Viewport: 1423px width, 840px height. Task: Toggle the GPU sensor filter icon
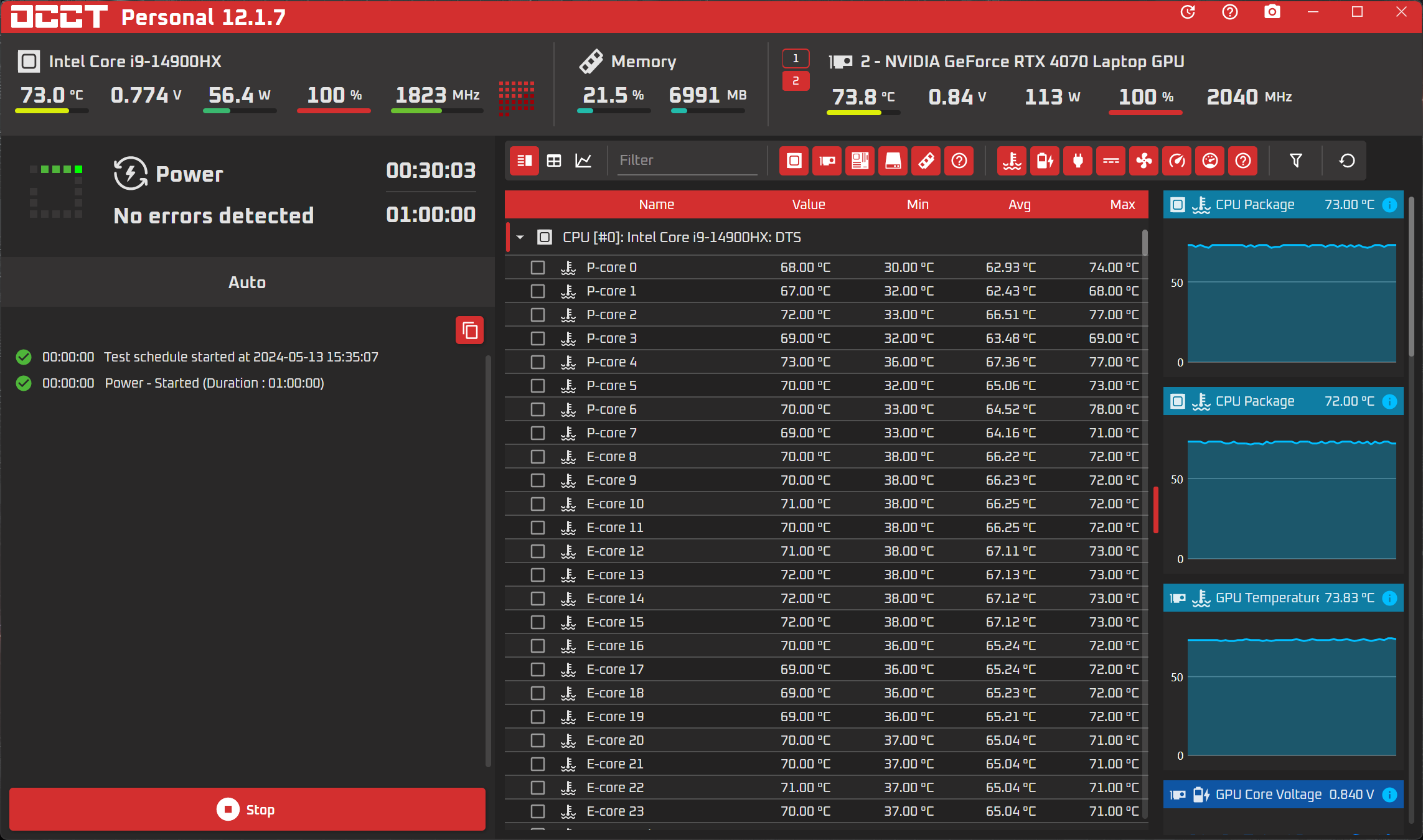[827, 161]
